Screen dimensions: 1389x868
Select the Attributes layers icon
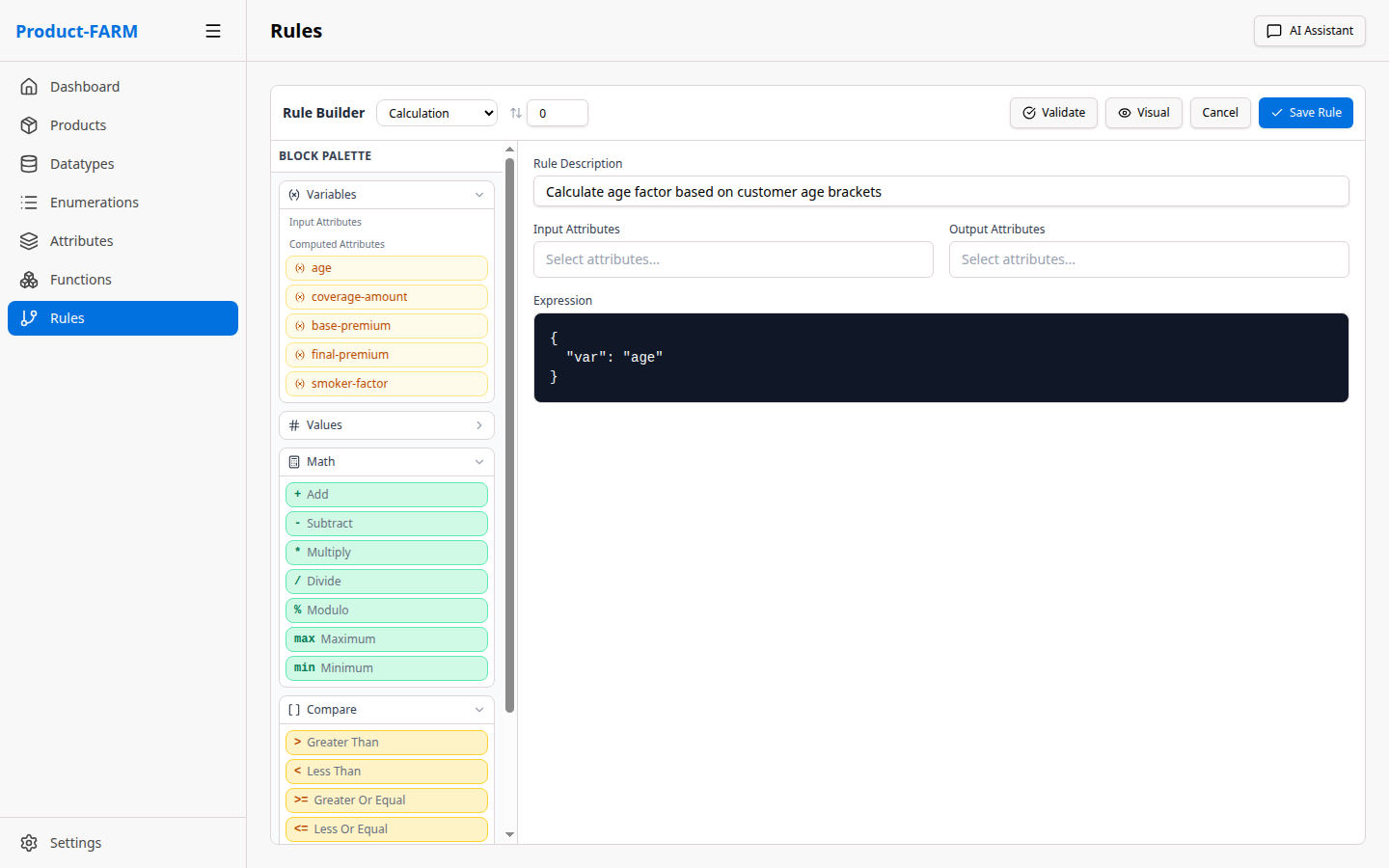pyautogui.click(x=30, y=240)
